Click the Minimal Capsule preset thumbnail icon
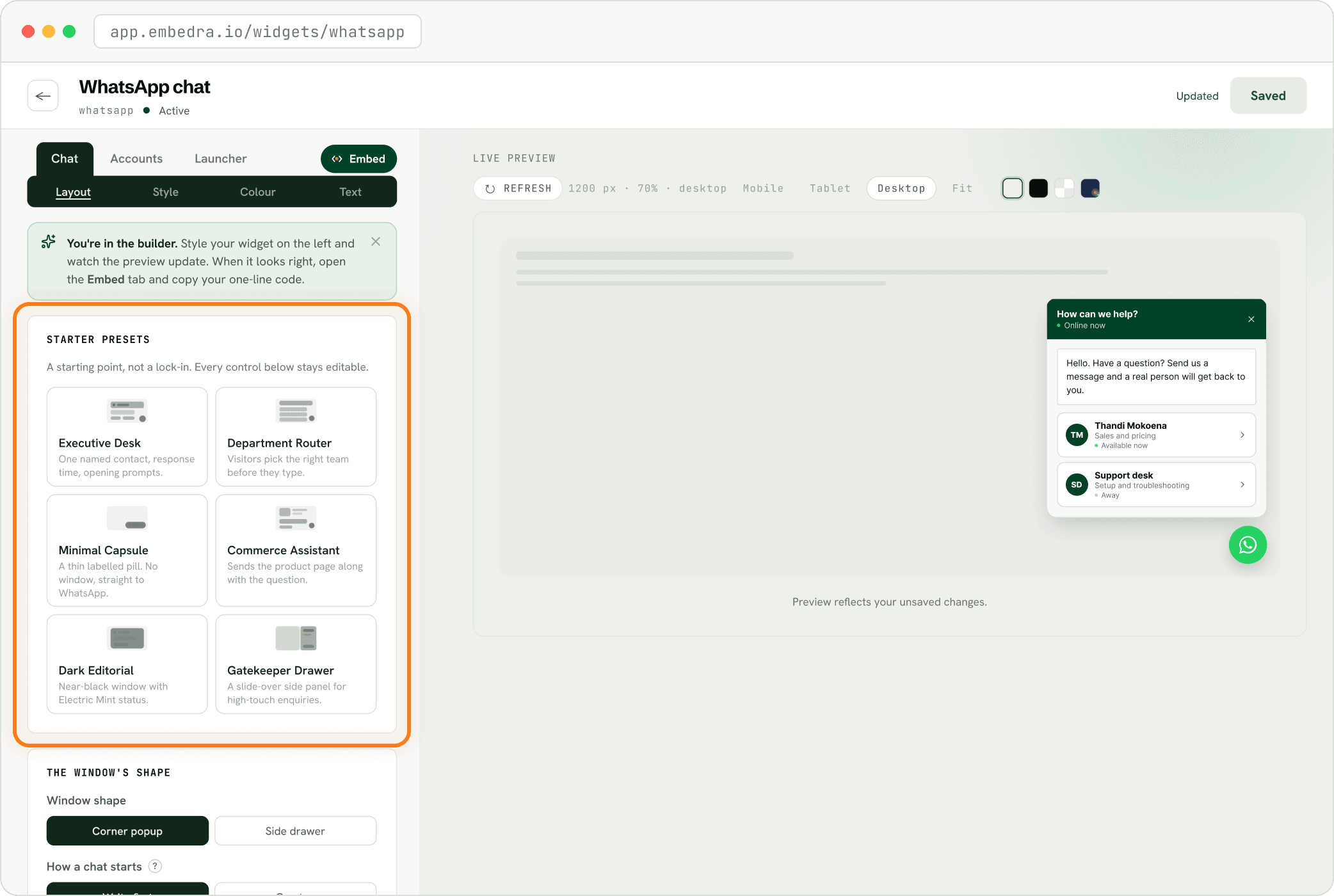 click(x=127, y=518)
